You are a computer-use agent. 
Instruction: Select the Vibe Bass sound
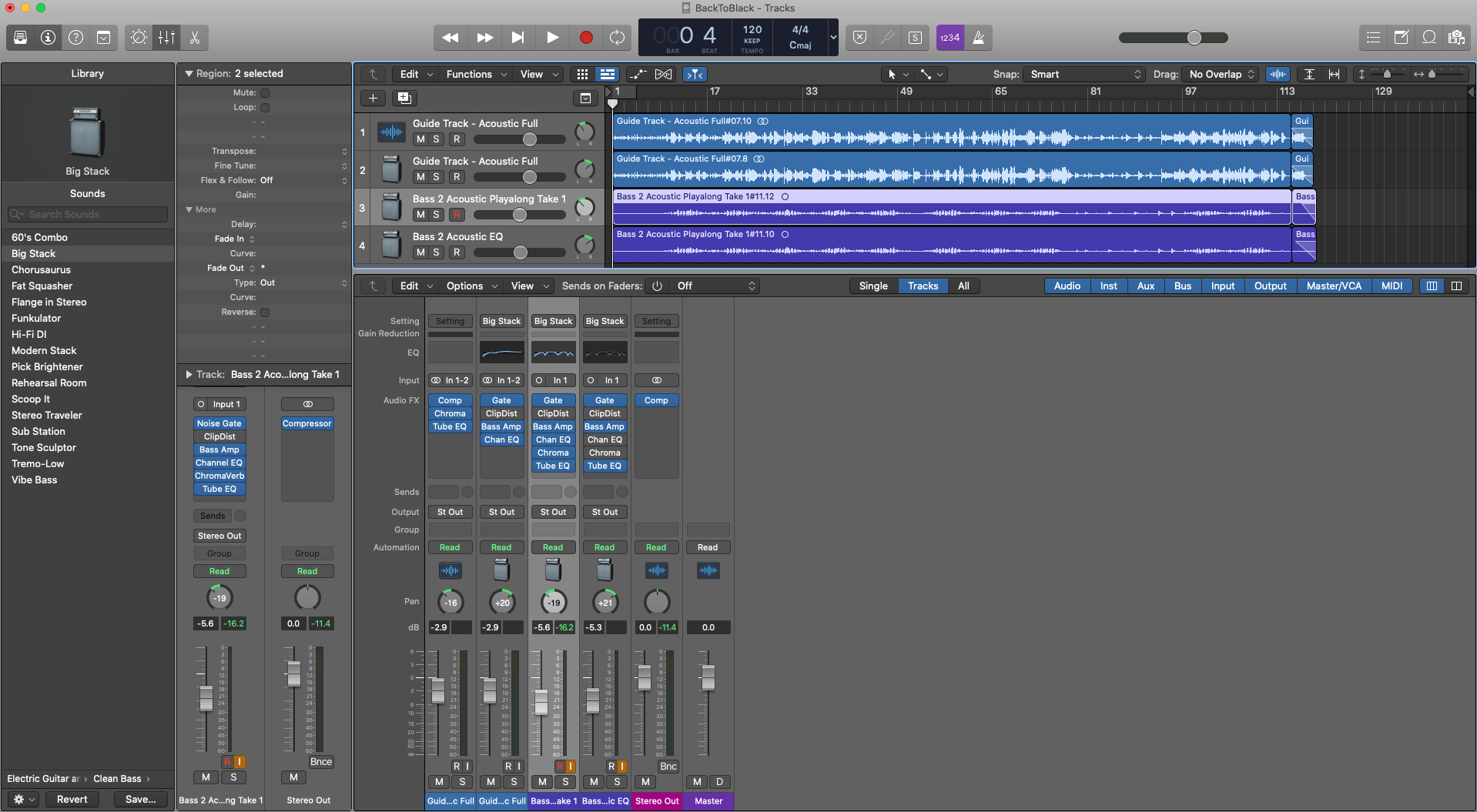pyautogui.click(x=35, y=480)
